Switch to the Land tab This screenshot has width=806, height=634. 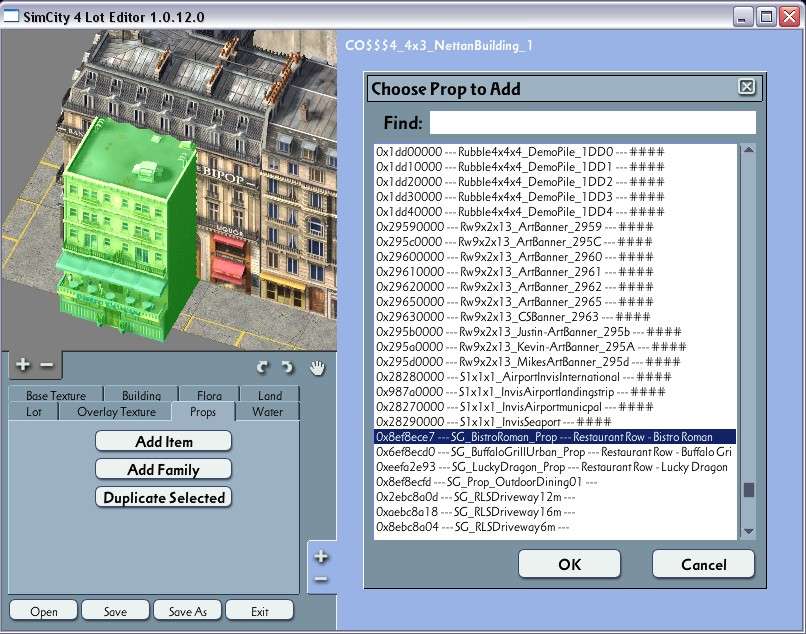270,395
